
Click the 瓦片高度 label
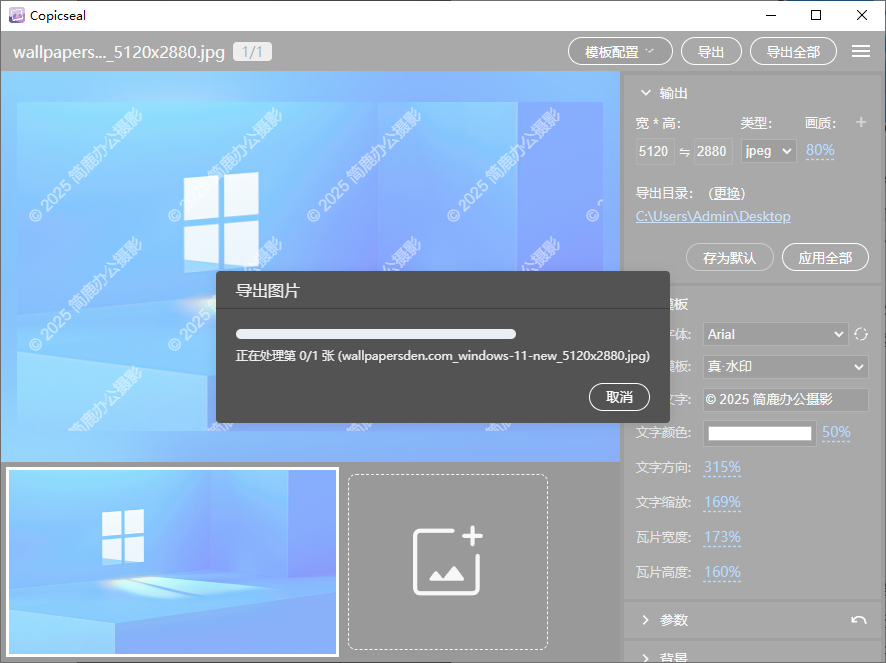coord(663,572)
